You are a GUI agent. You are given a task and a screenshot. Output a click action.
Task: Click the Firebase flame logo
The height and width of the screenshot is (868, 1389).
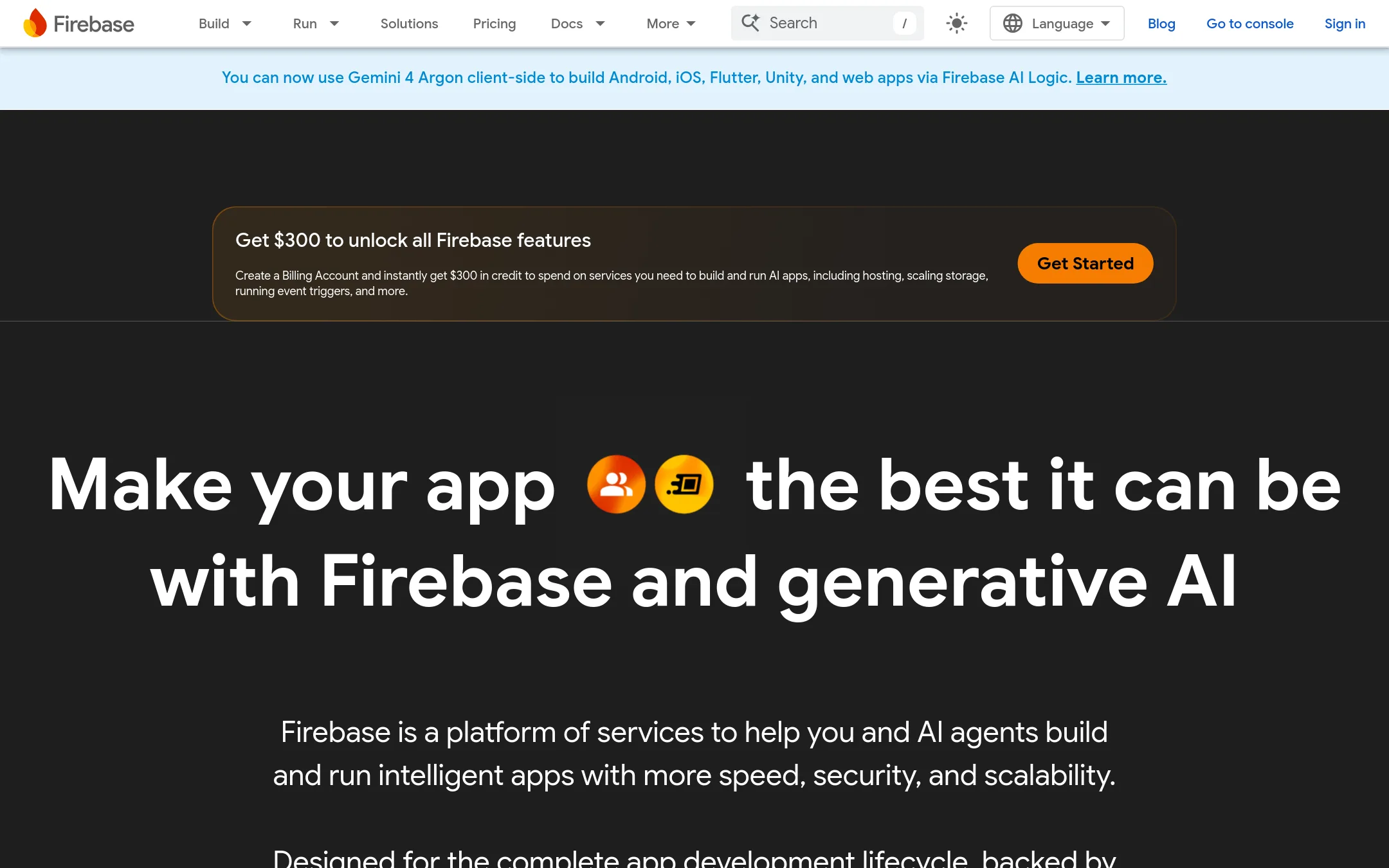[35, 23]
